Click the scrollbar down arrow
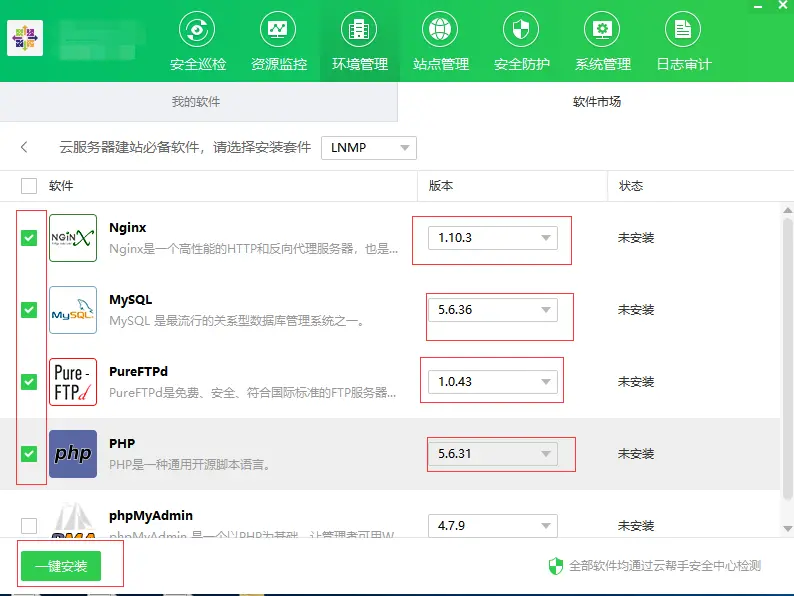 tap(787, 529)
